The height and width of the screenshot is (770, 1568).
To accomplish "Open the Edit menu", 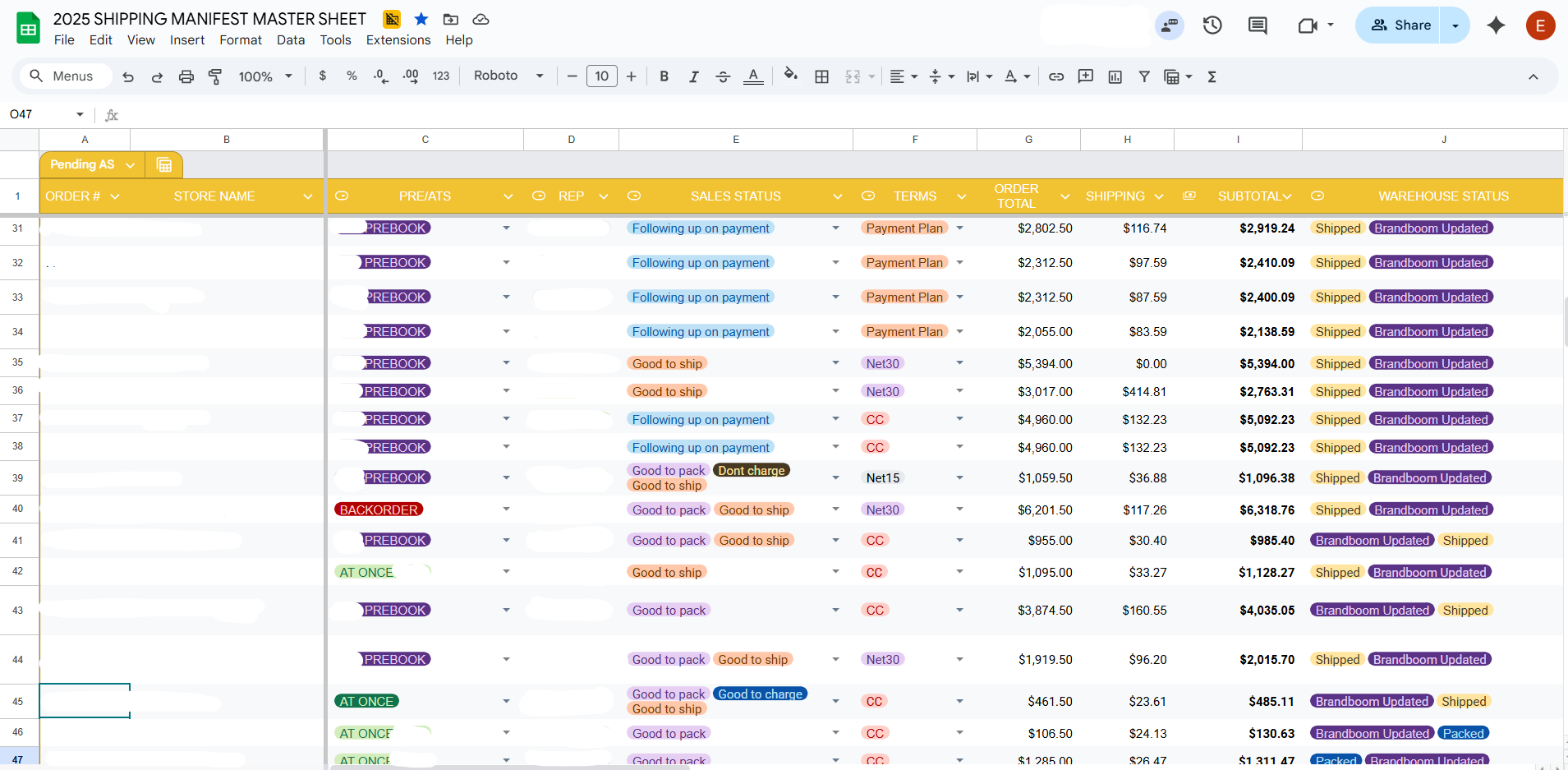I will 100,40.
